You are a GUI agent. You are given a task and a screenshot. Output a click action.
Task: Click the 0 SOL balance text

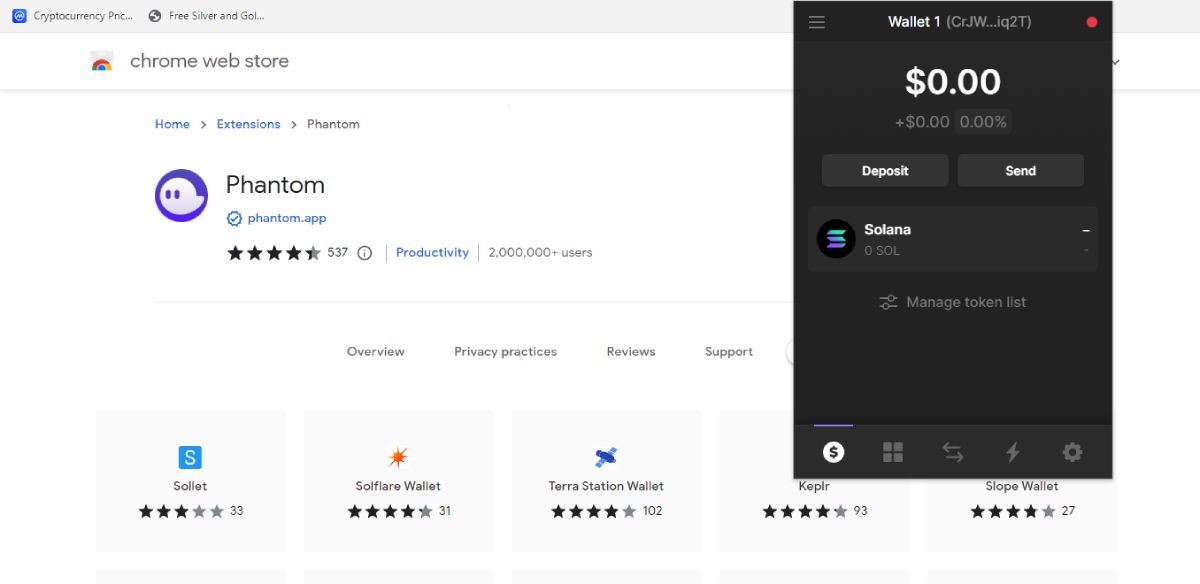[882, 251]
